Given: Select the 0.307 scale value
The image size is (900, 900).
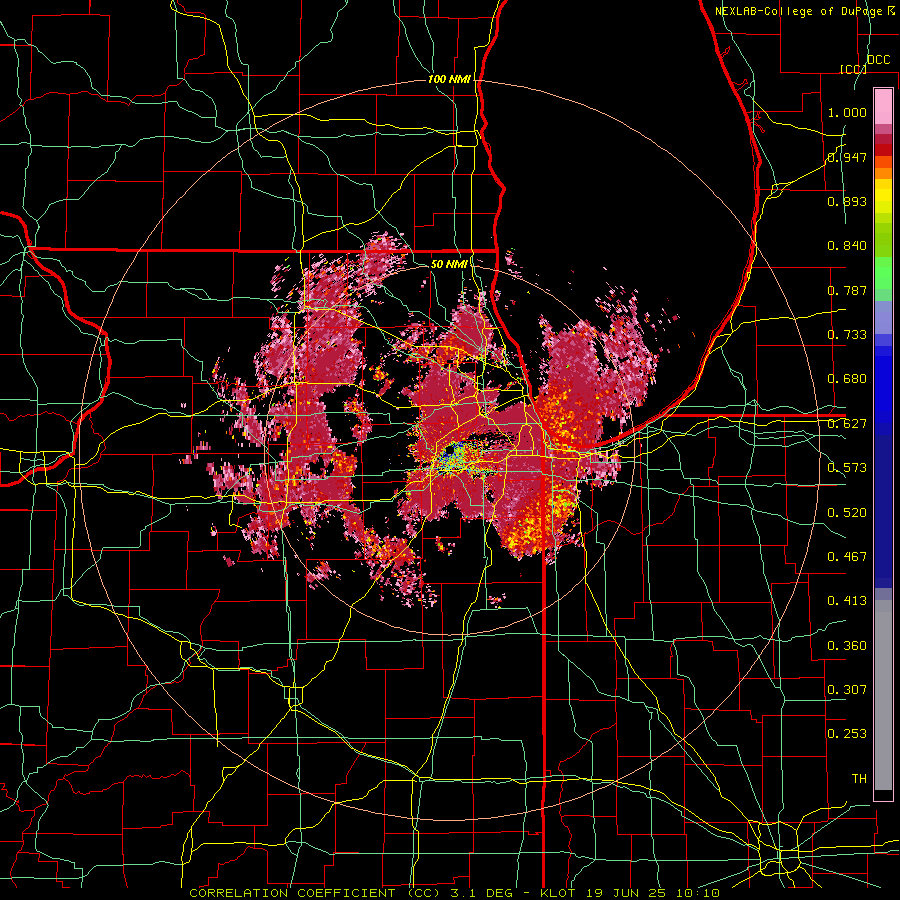Looking at the screenshot, I should [x=847, y=689].
